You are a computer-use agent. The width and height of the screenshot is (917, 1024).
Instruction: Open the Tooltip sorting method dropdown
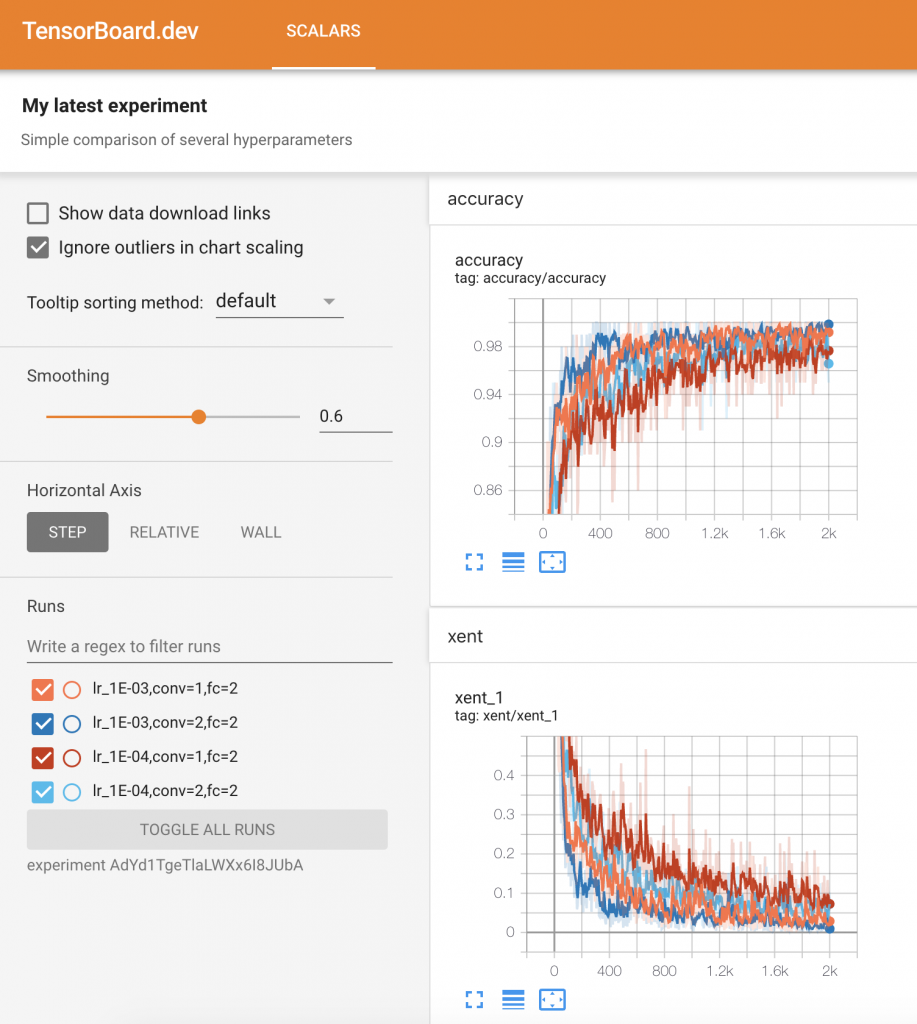click(279, 300)
